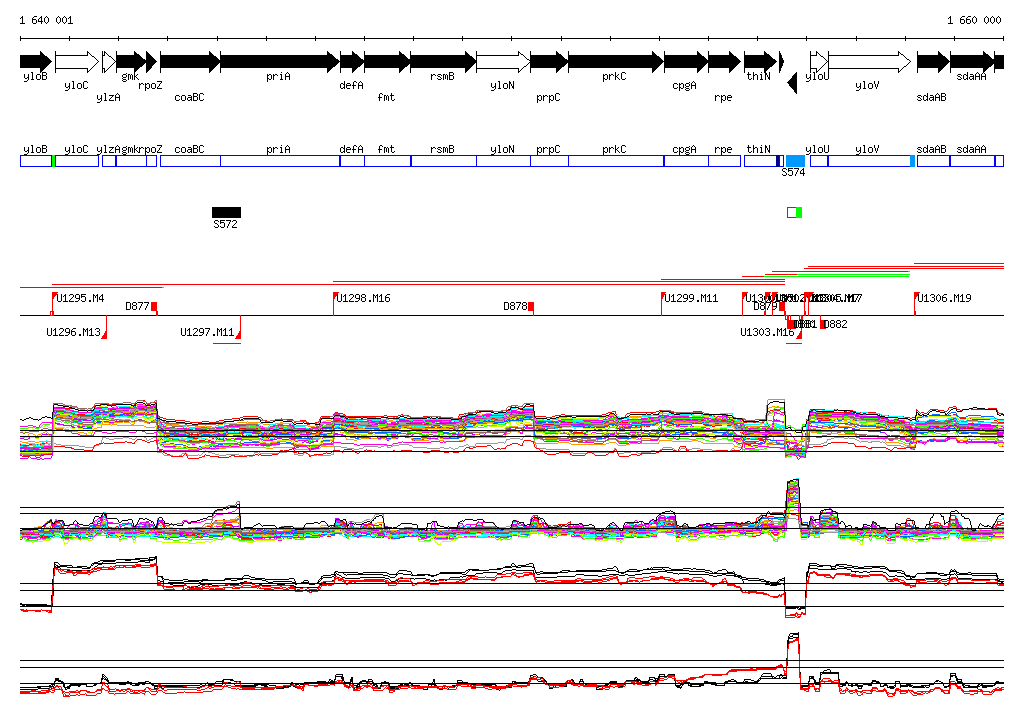This screenshot has width=1024, height=714.
Task: Click the black coaBC gene arrow
Action: (x=190, y=62)
